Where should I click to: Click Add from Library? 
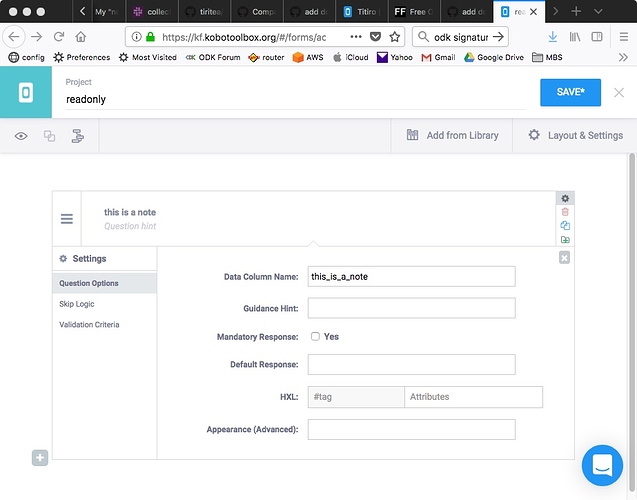pyautogui.click(x=452, y=135)
